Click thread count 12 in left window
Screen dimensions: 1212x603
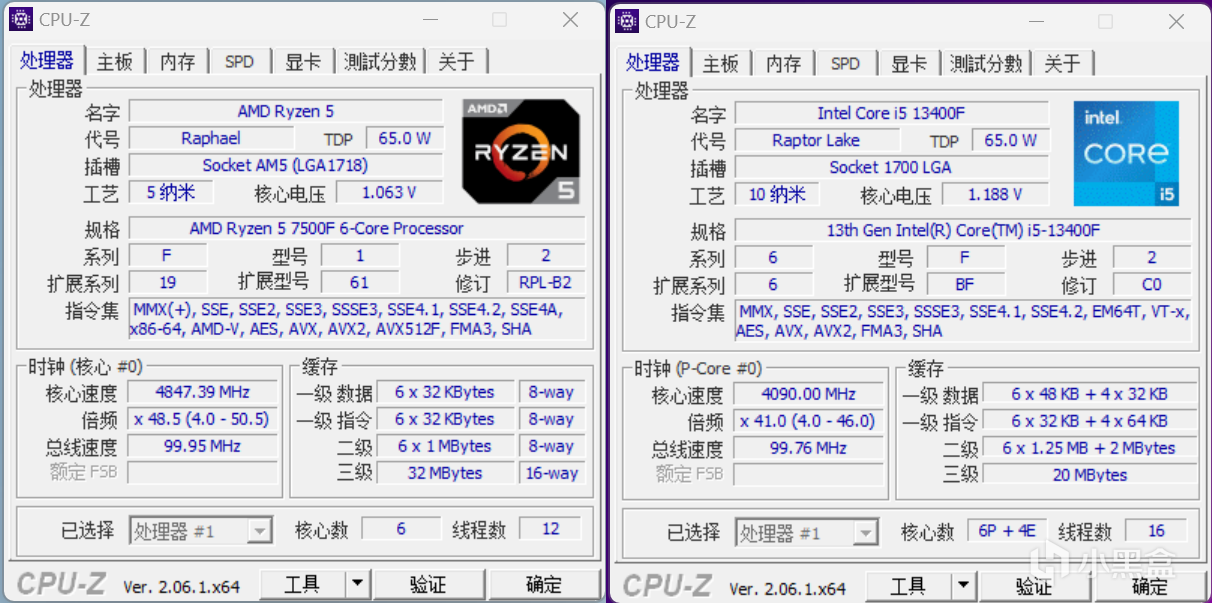coord(550,529)
